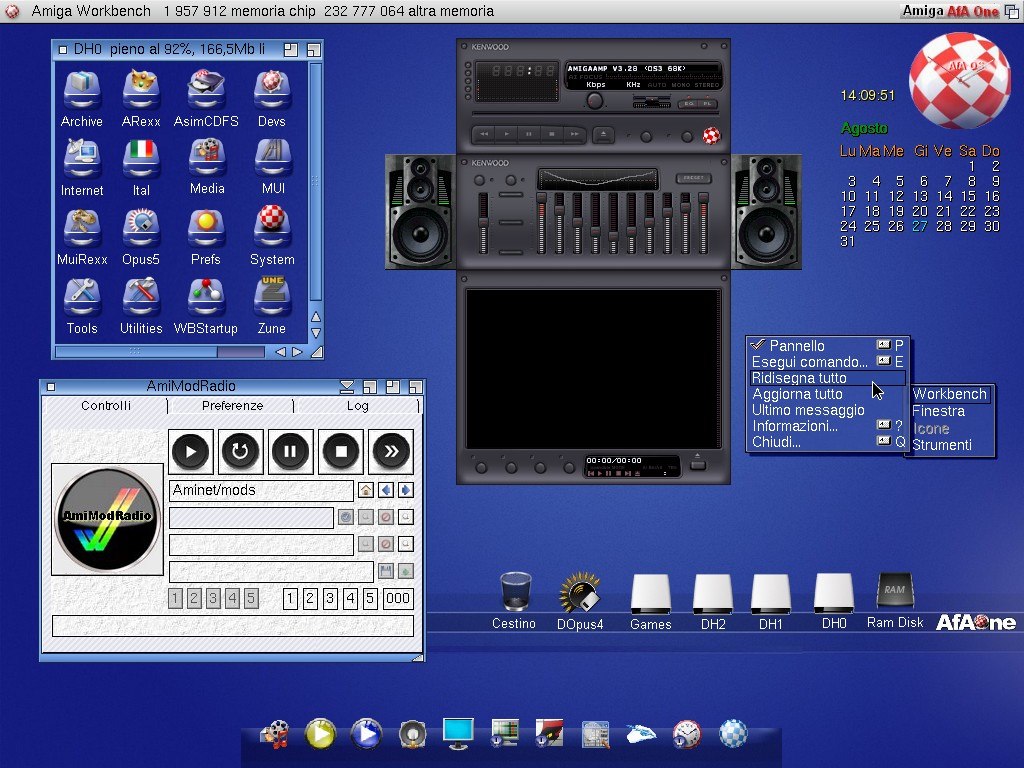Viewport: 1024px width, 768px height.
Task: Toggle the Pannello checked menu item
Action: pos(797,346)
